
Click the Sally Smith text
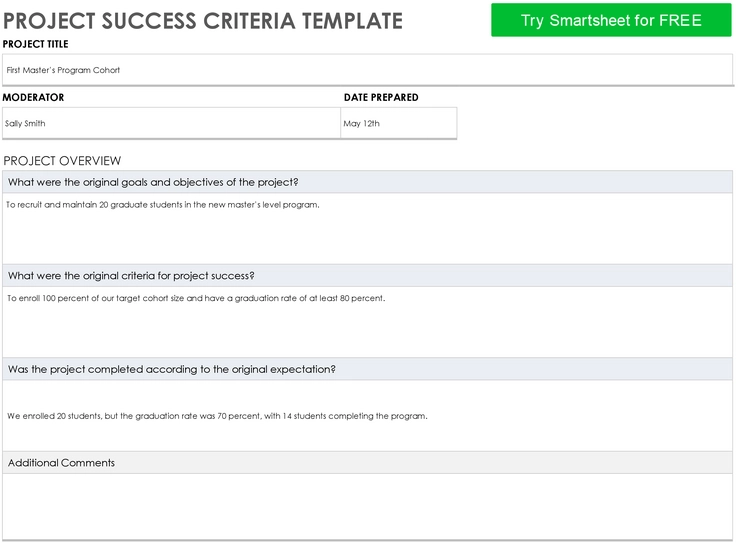coord(25,123)
